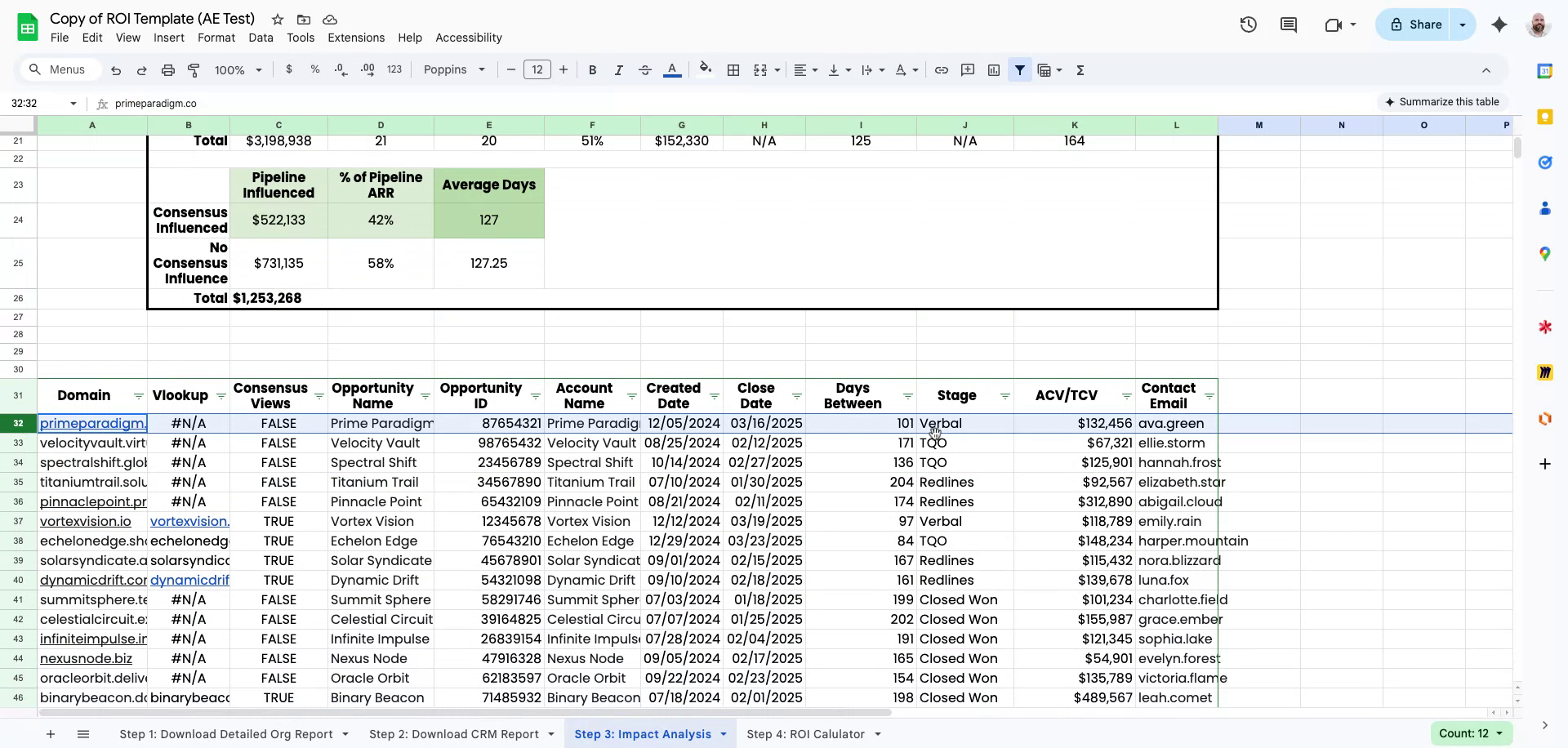Open the Stage column filter
The image size is (1568, 748).
point(1004,396)
